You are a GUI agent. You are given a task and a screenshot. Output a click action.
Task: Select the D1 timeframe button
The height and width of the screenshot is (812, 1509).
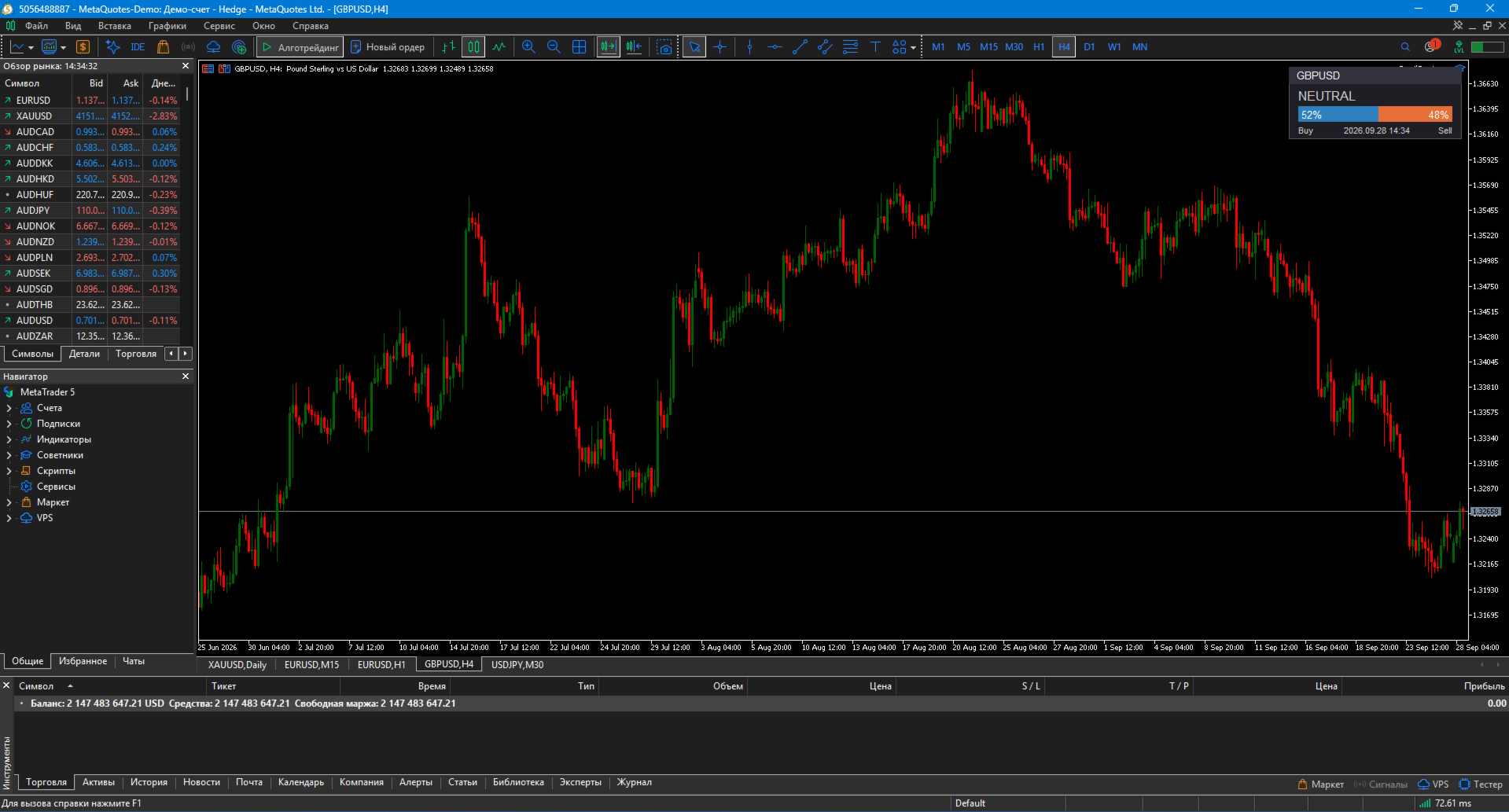coord(1089,47)
